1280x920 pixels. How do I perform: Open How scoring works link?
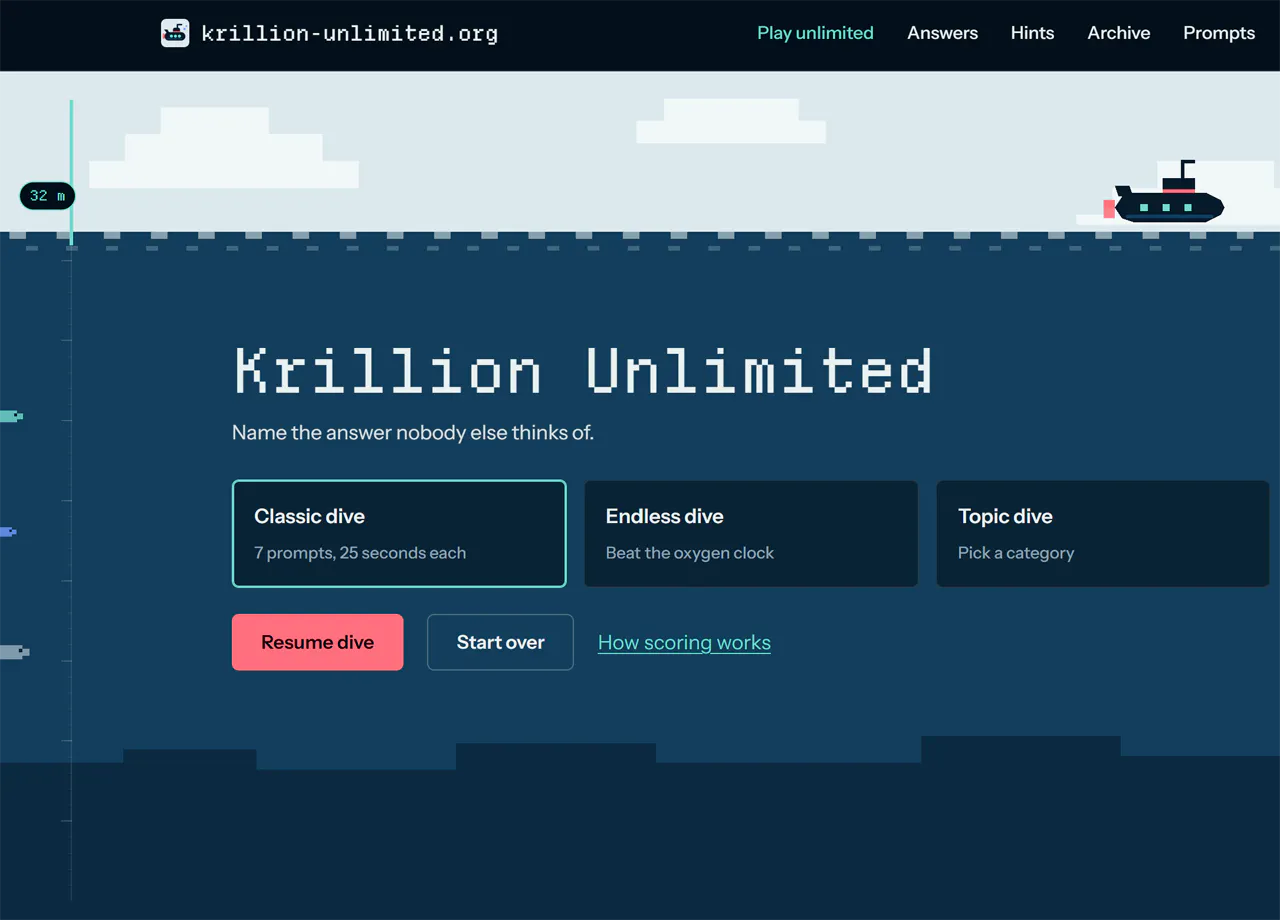[x=684, y=643]
